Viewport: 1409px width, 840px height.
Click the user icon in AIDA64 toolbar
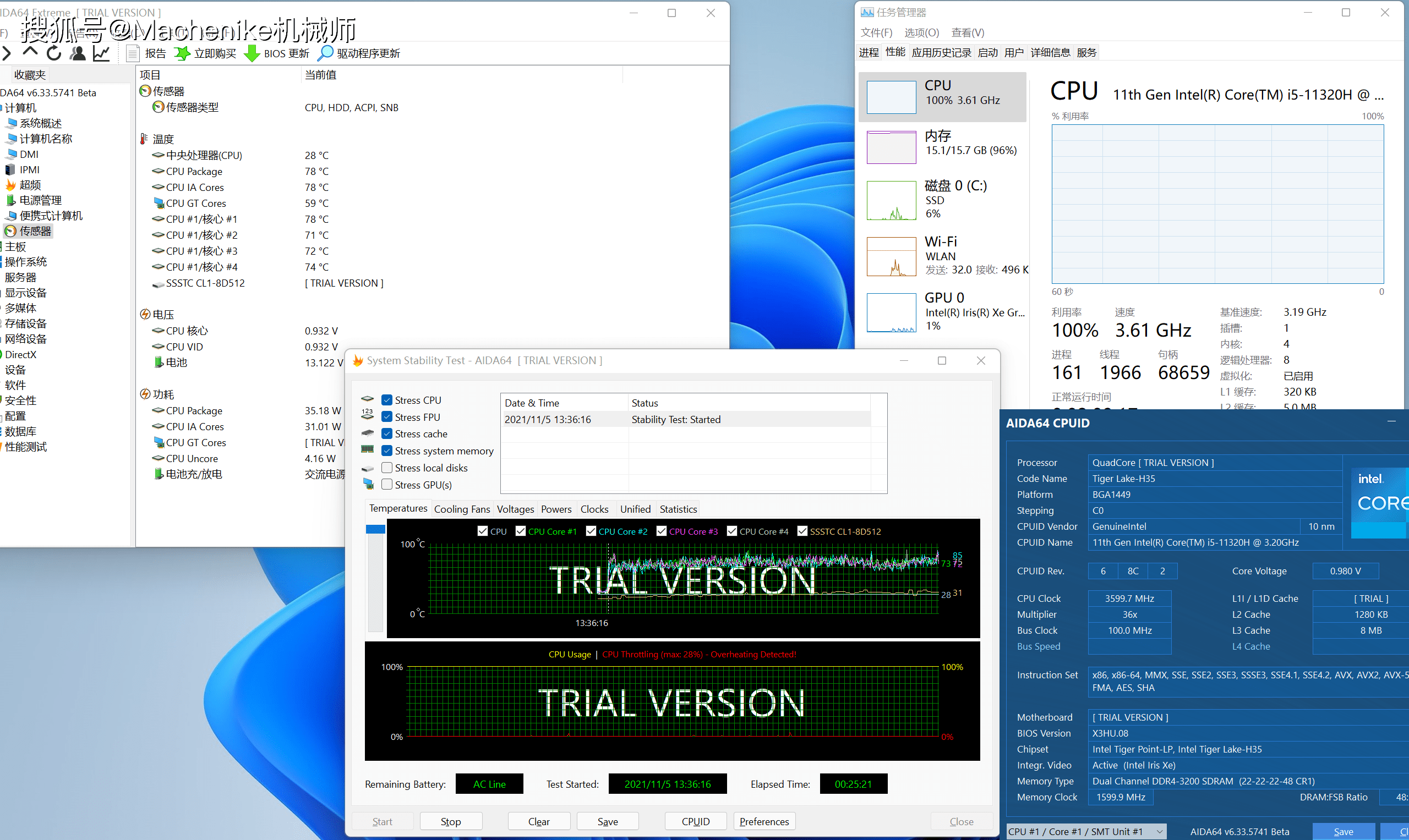(78, 53)
